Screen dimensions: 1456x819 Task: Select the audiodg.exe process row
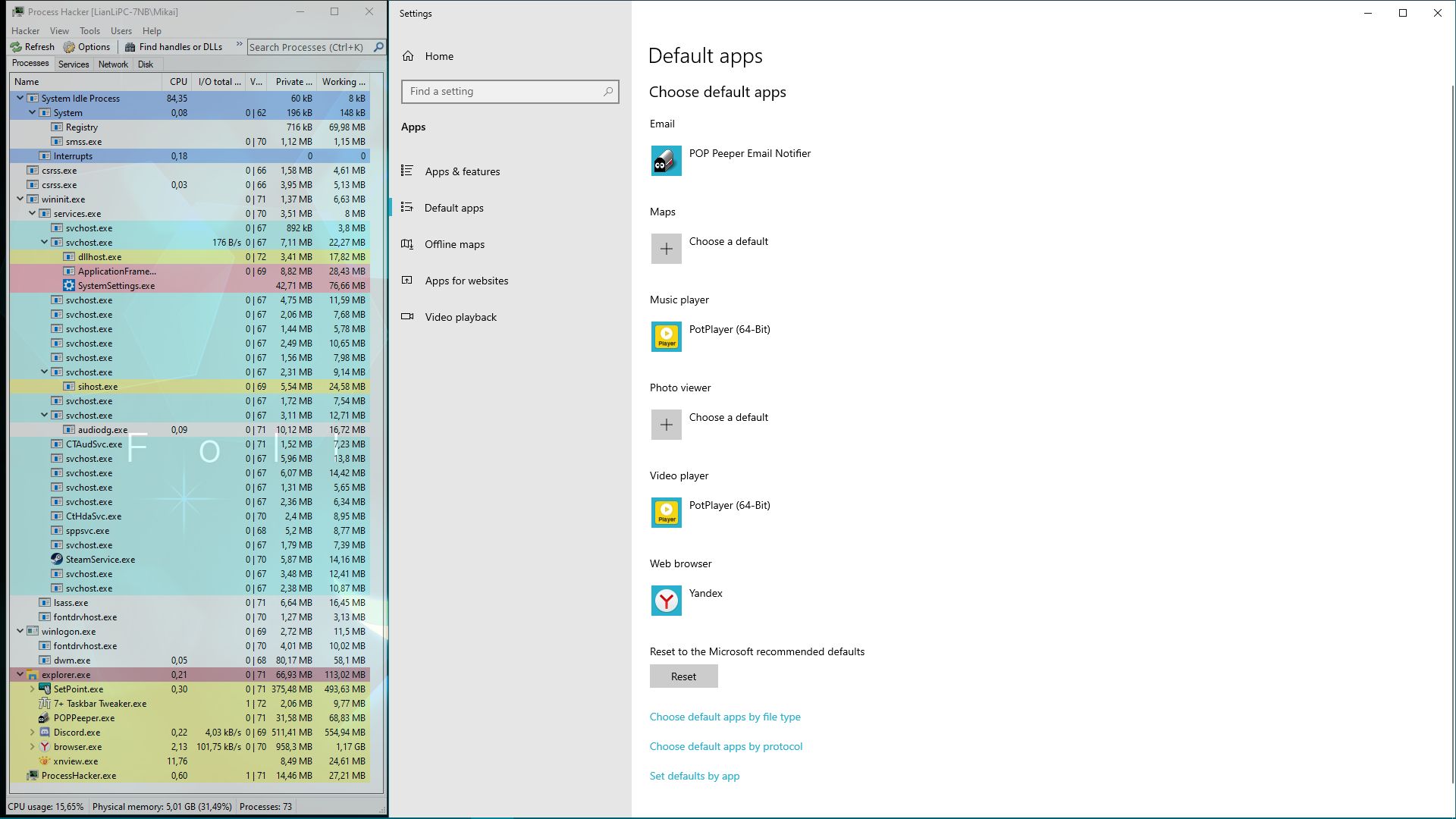pyautogui.click(x=189, y=430)
